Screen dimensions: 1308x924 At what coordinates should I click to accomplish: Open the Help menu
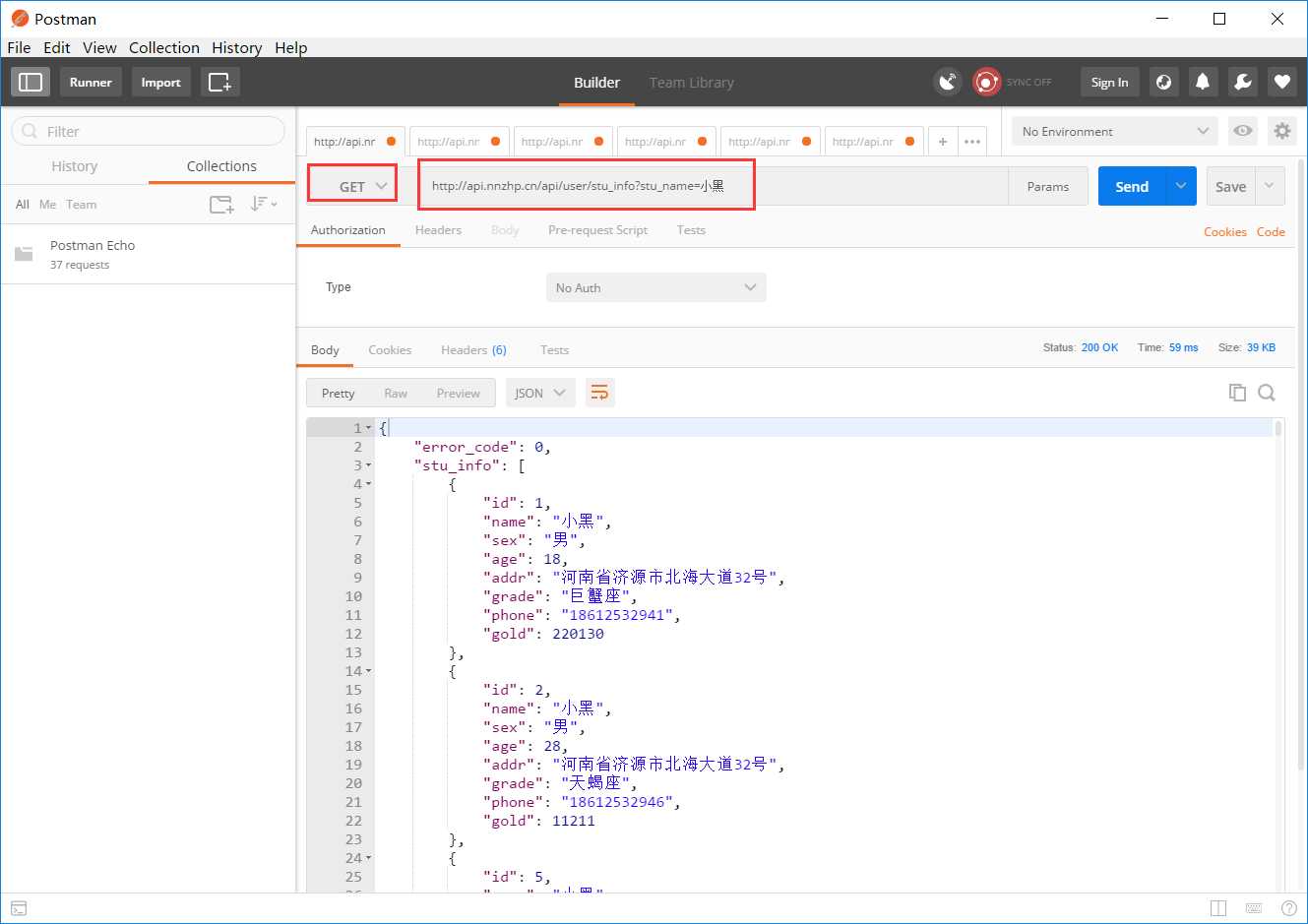click(x=291, y=47)
